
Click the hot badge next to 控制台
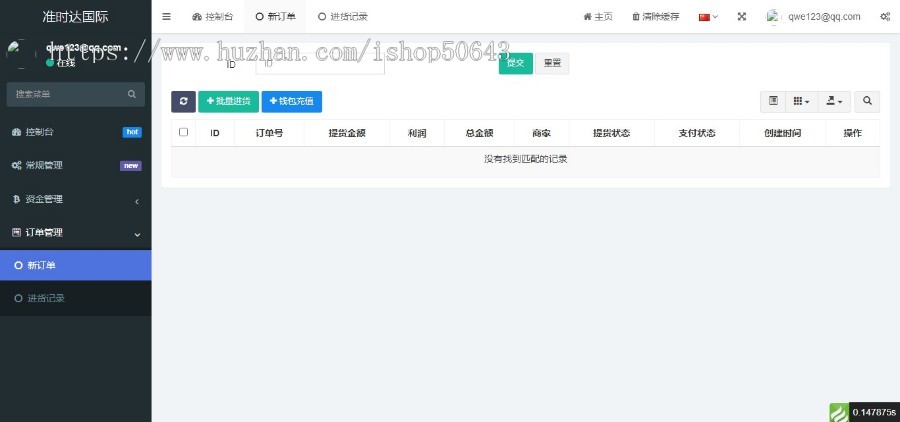pyautogui.click(x=132, y=132)
